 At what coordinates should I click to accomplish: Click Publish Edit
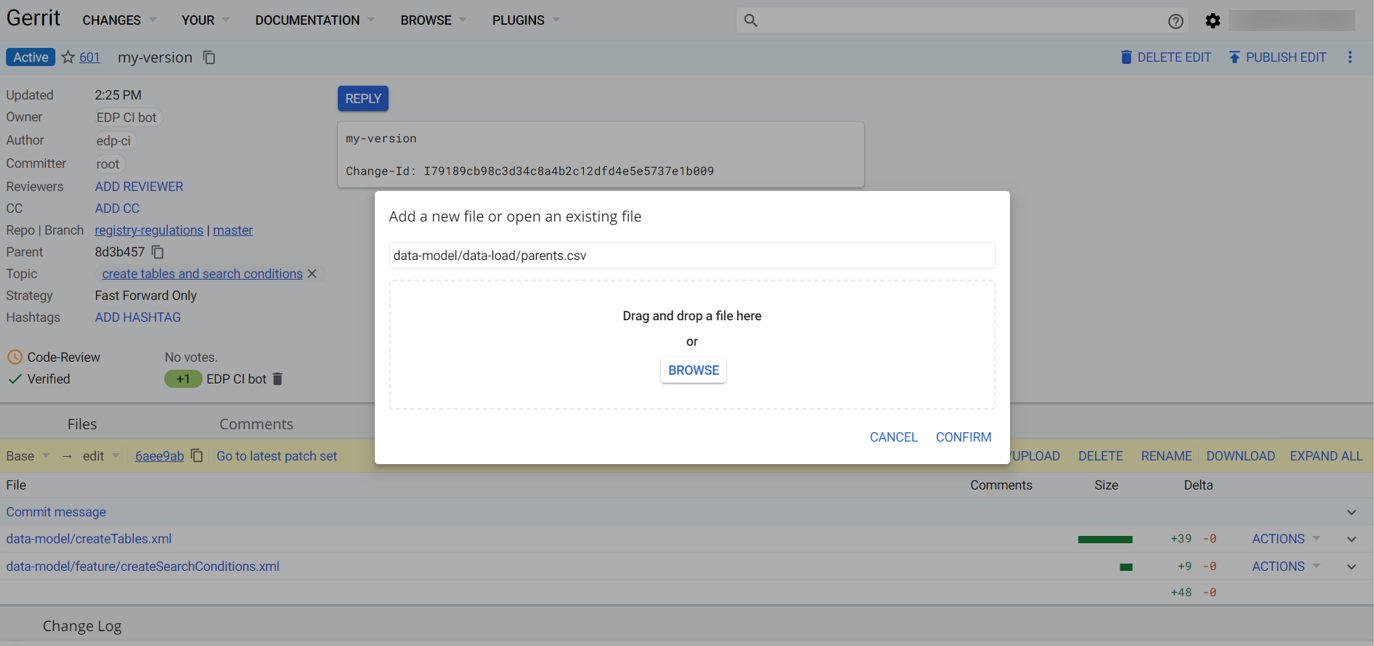point(1286,57)
